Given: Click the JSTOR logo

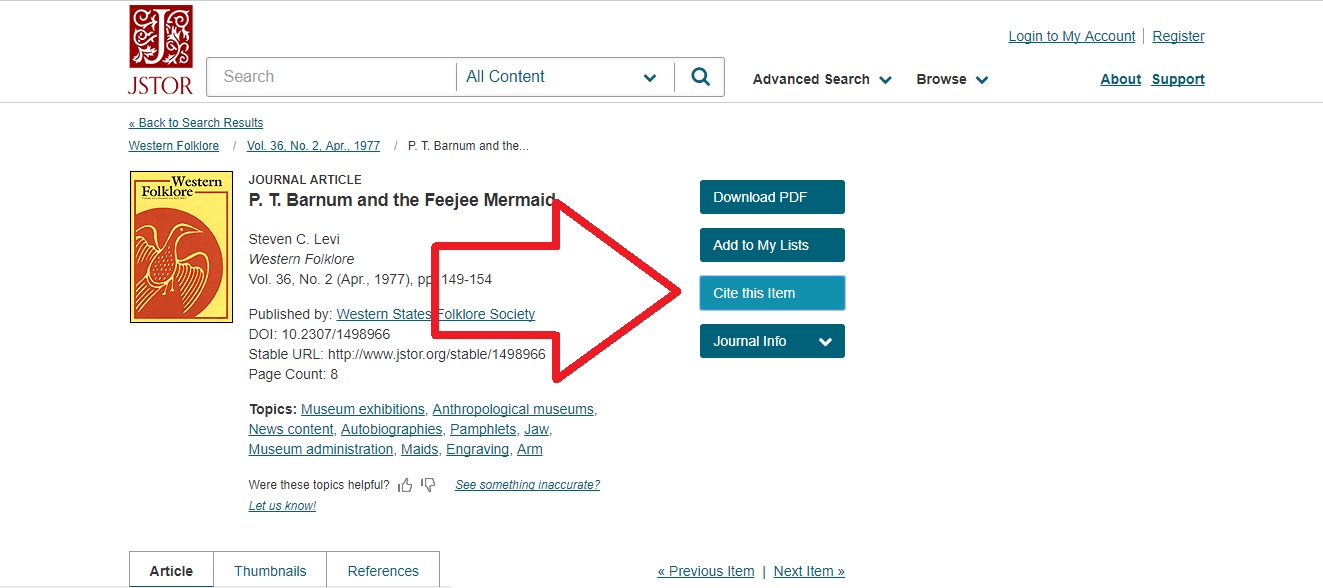Looking at the screenshot, I should click(160, 50).
